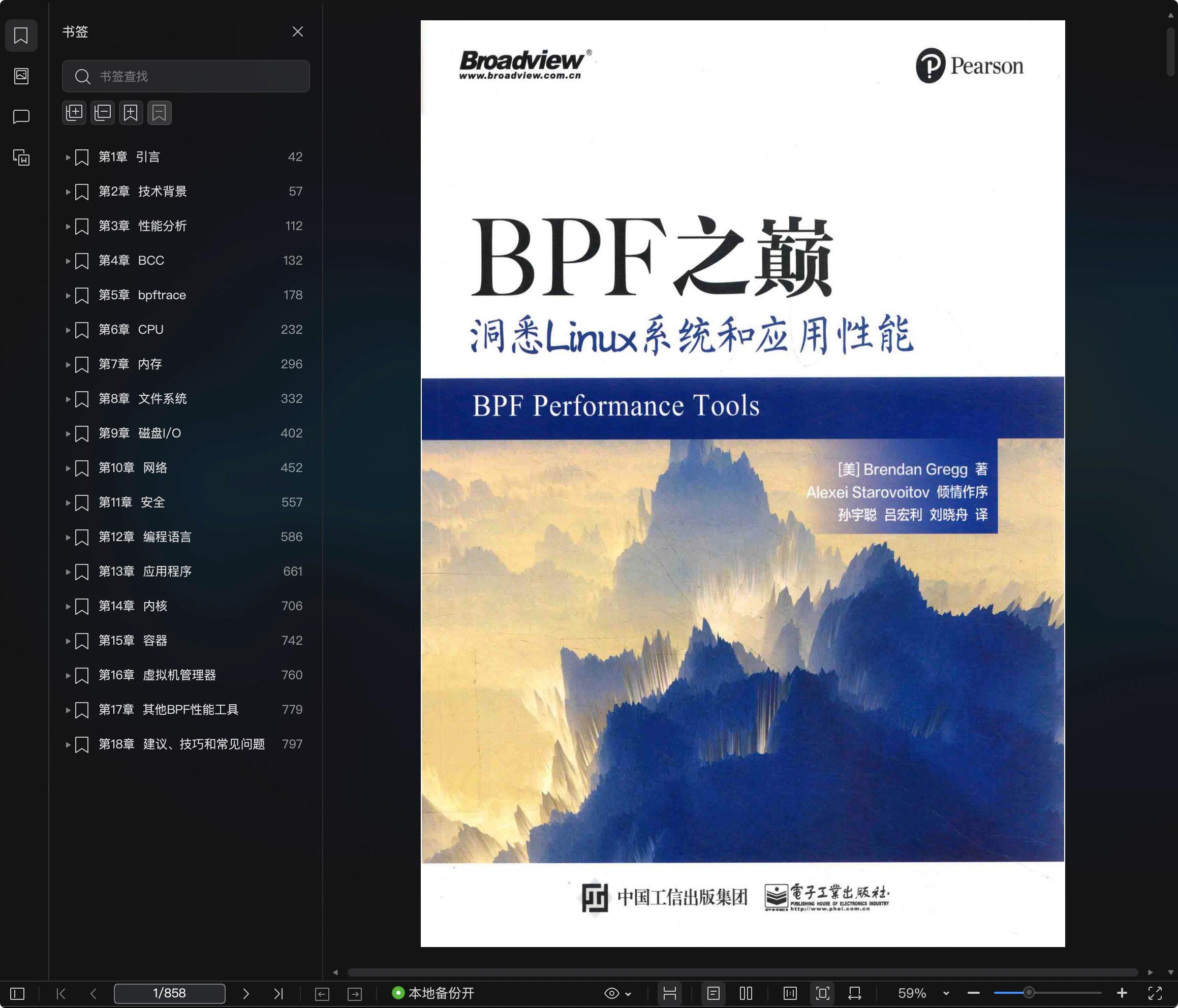Screen dimensions: 1178x1008
Task: Go to last page
Action: [x=278, y=994]
